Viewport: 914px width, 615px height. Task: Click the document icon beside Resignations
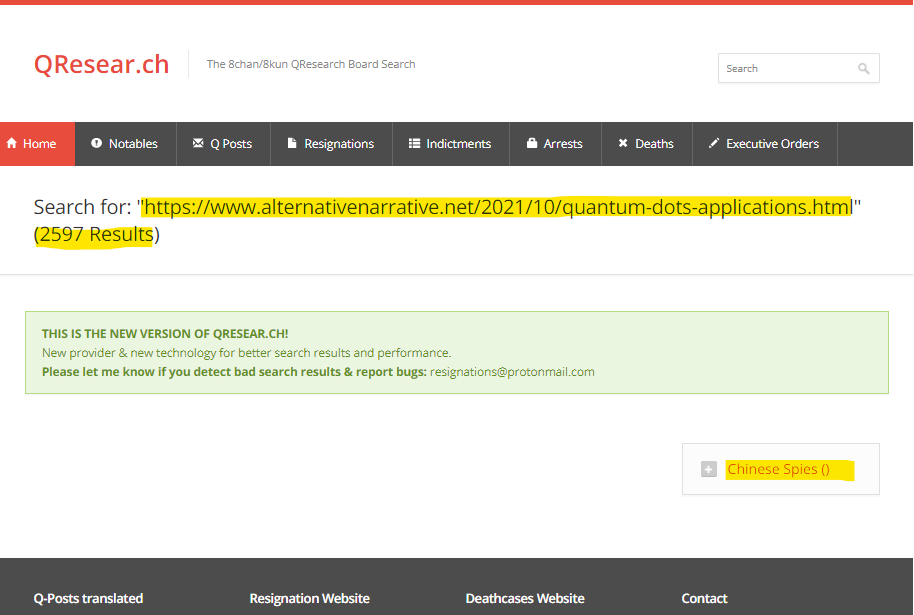[x=292, y=143]
